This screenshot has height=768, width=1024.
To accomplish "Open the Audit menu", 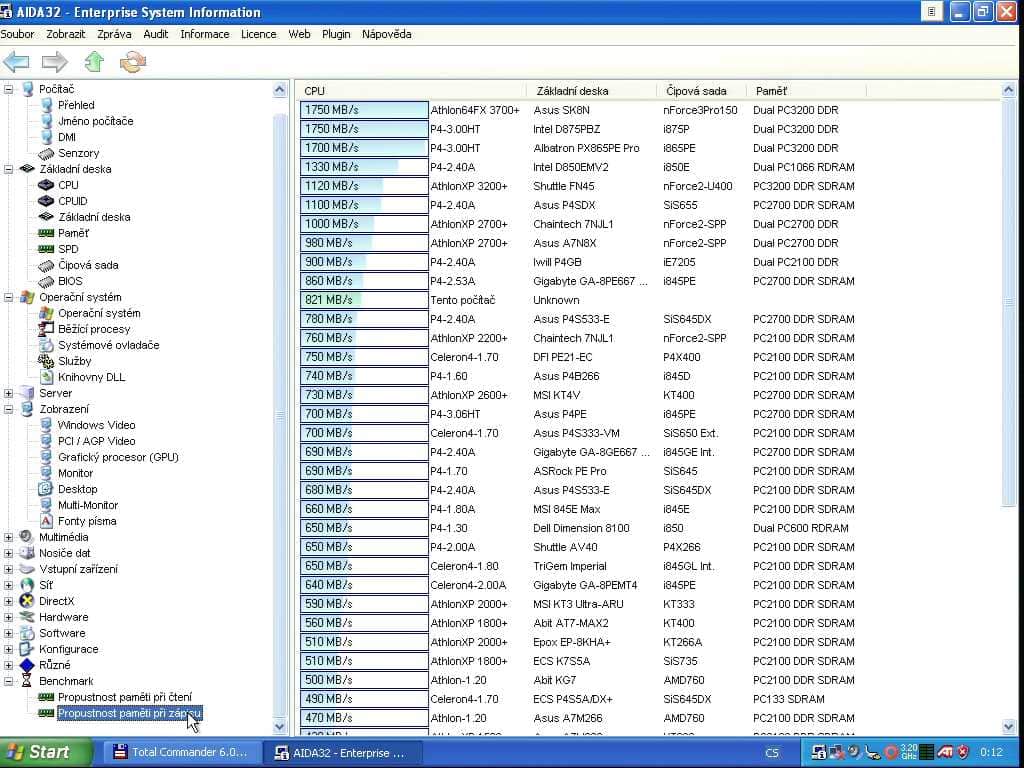I will pyautogui.click(x=155, y=34).
